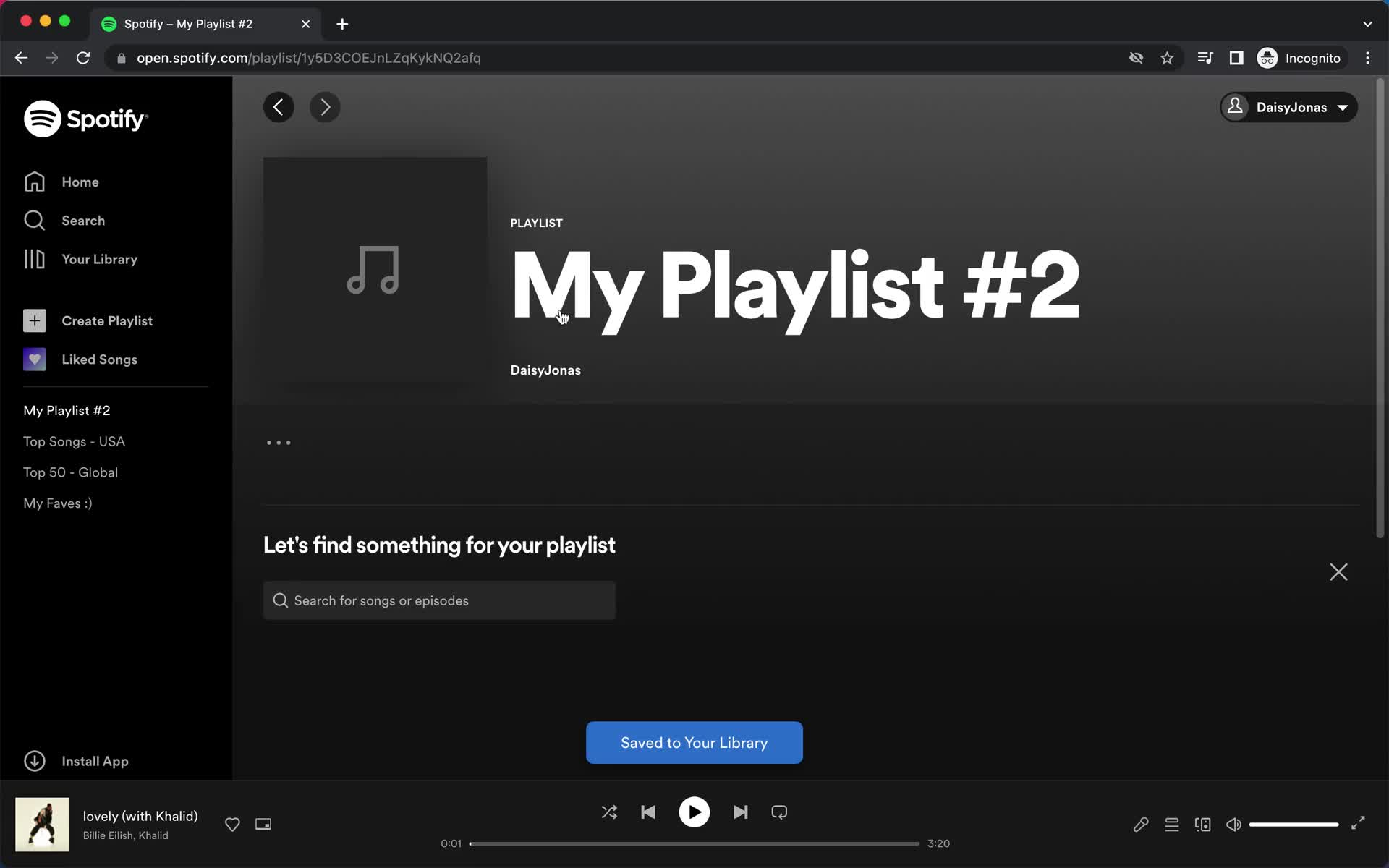Click the shuffle playback icon
1389x868 pixels.
pyautogui.click(x=610, y=812)
